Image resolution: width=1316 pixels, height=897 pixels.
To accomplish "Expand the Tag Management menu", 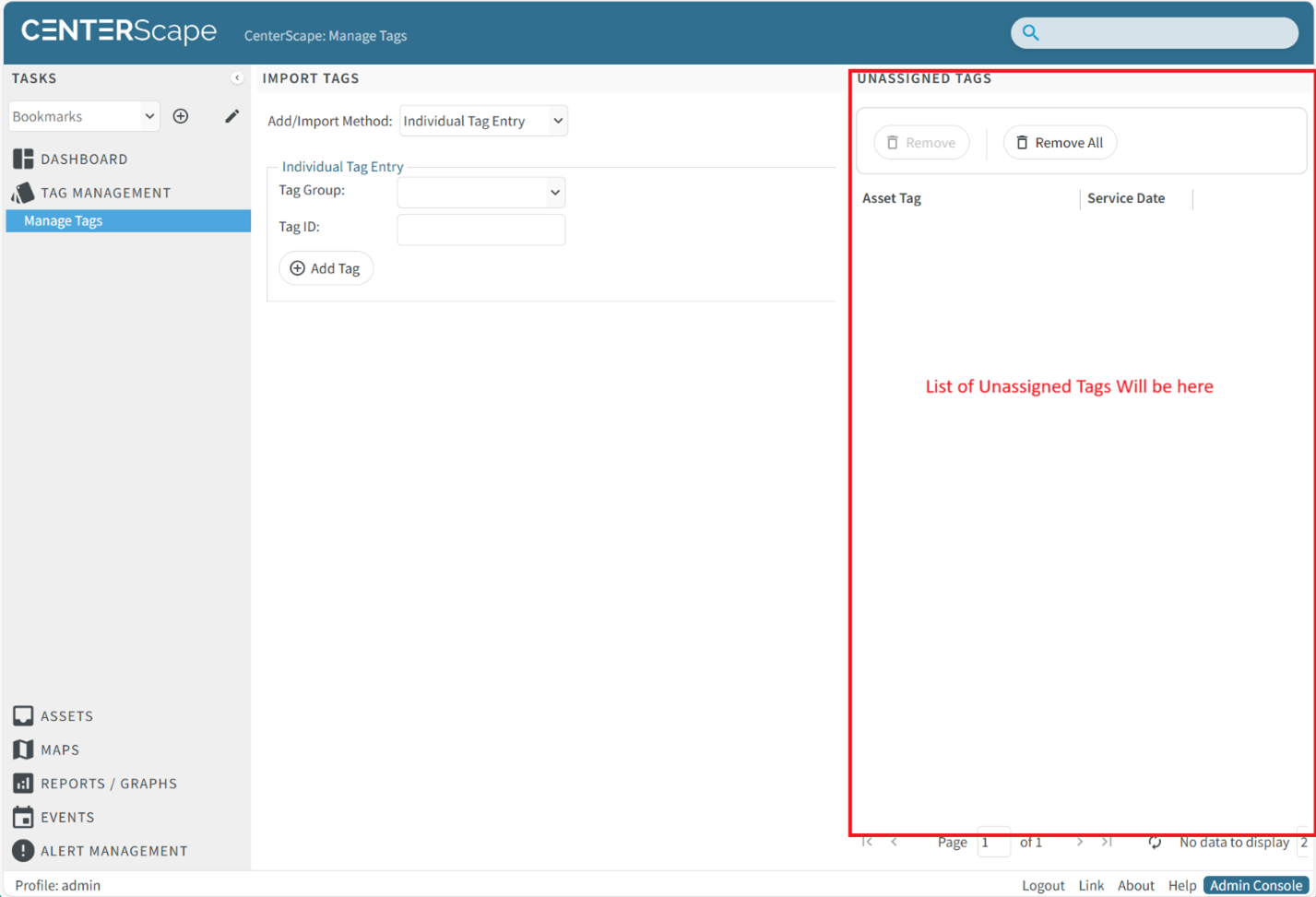I will click(105, 193).
